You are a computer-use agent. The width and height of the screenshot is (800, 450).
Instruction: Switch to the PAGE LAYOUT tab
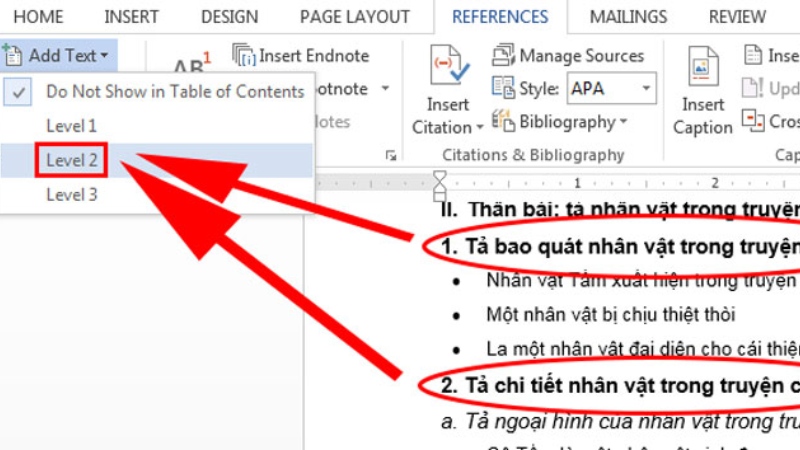(x=354, y=17)
